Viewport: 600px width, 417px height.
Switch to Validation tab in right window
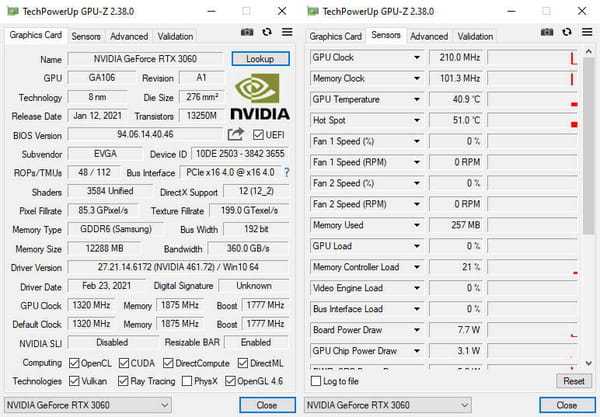(475, 36)
